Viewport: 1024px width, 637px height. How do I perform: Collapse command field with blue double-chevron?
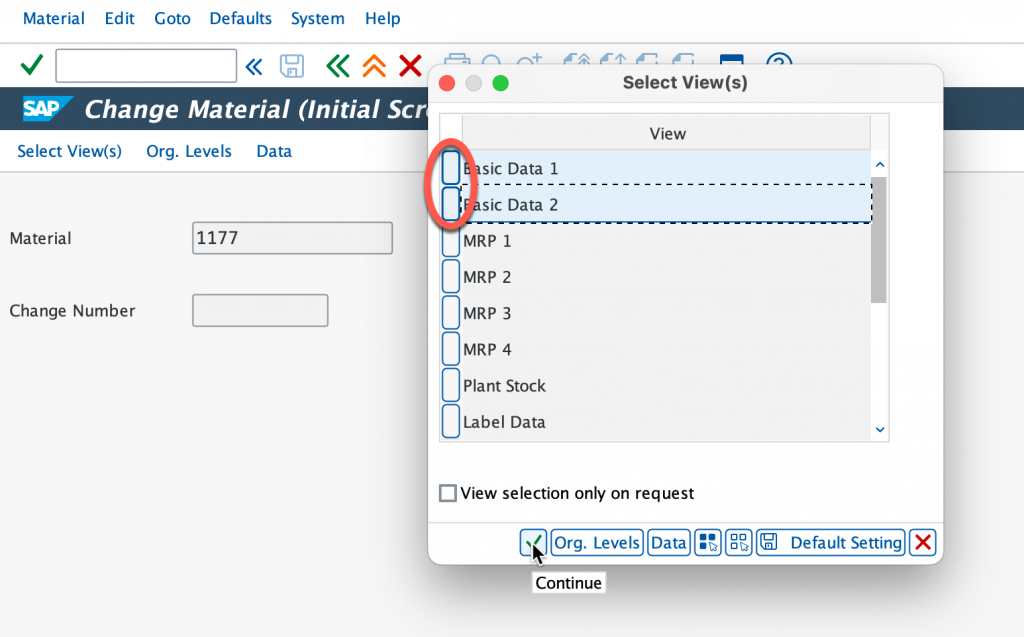point(254,66)
